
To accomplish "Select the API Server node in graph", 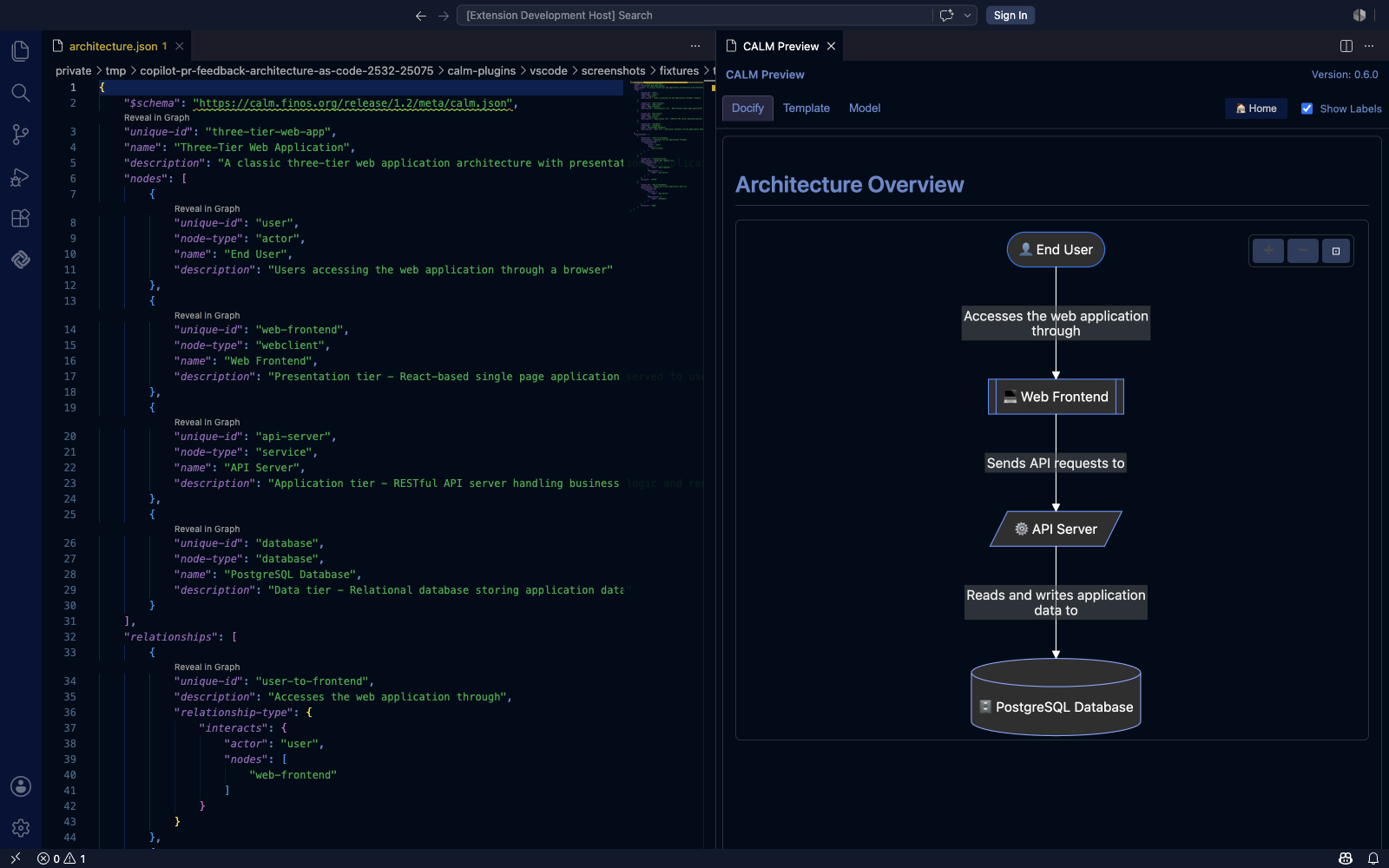I will tap(1056, 529).
